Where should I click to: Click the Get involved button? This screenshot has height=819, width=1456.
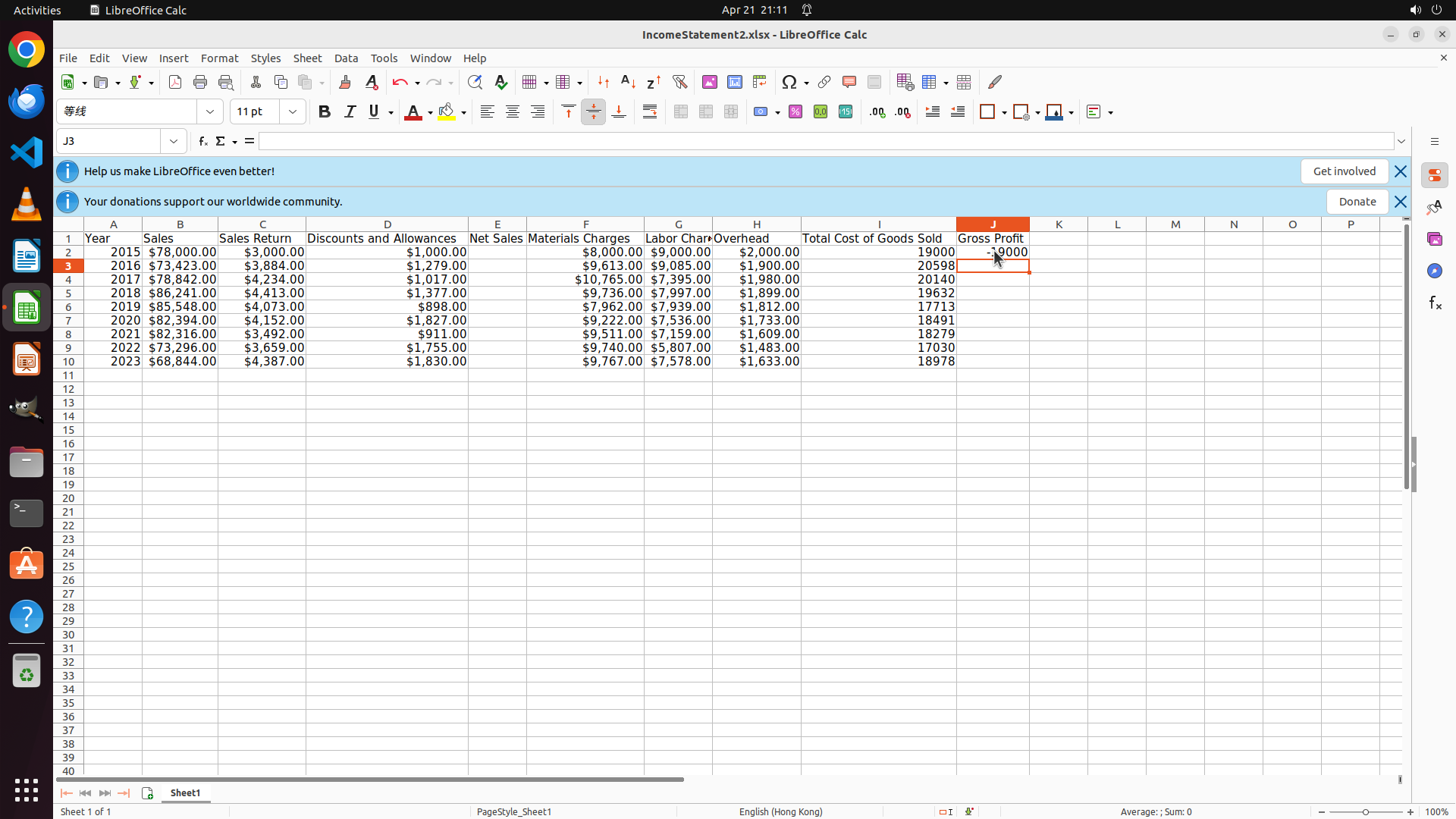coord(1344,171)
